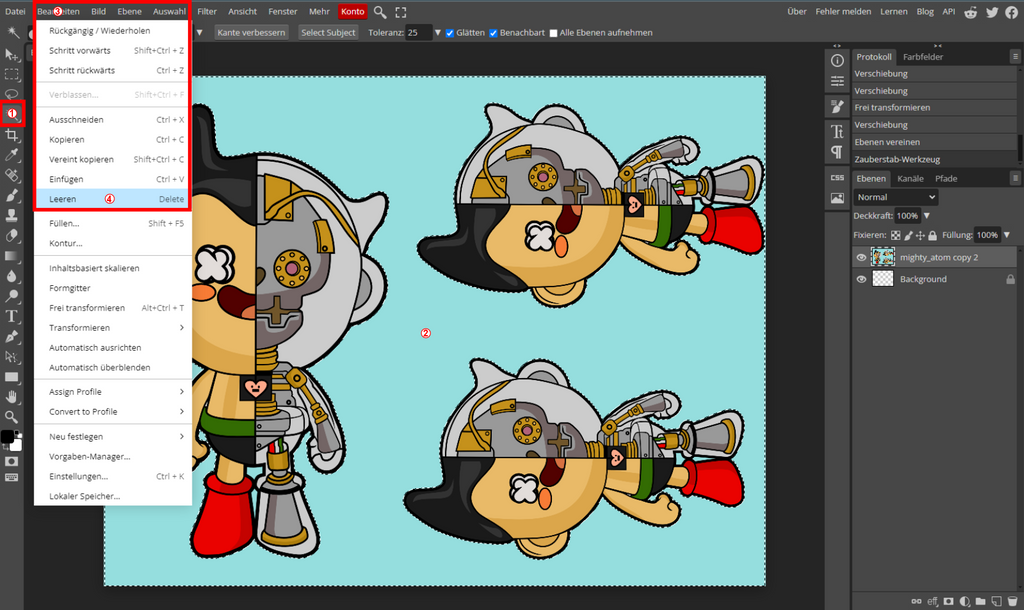Select the Crop tool
This screenshot has height=610, width=1024.
coord(12,135)
